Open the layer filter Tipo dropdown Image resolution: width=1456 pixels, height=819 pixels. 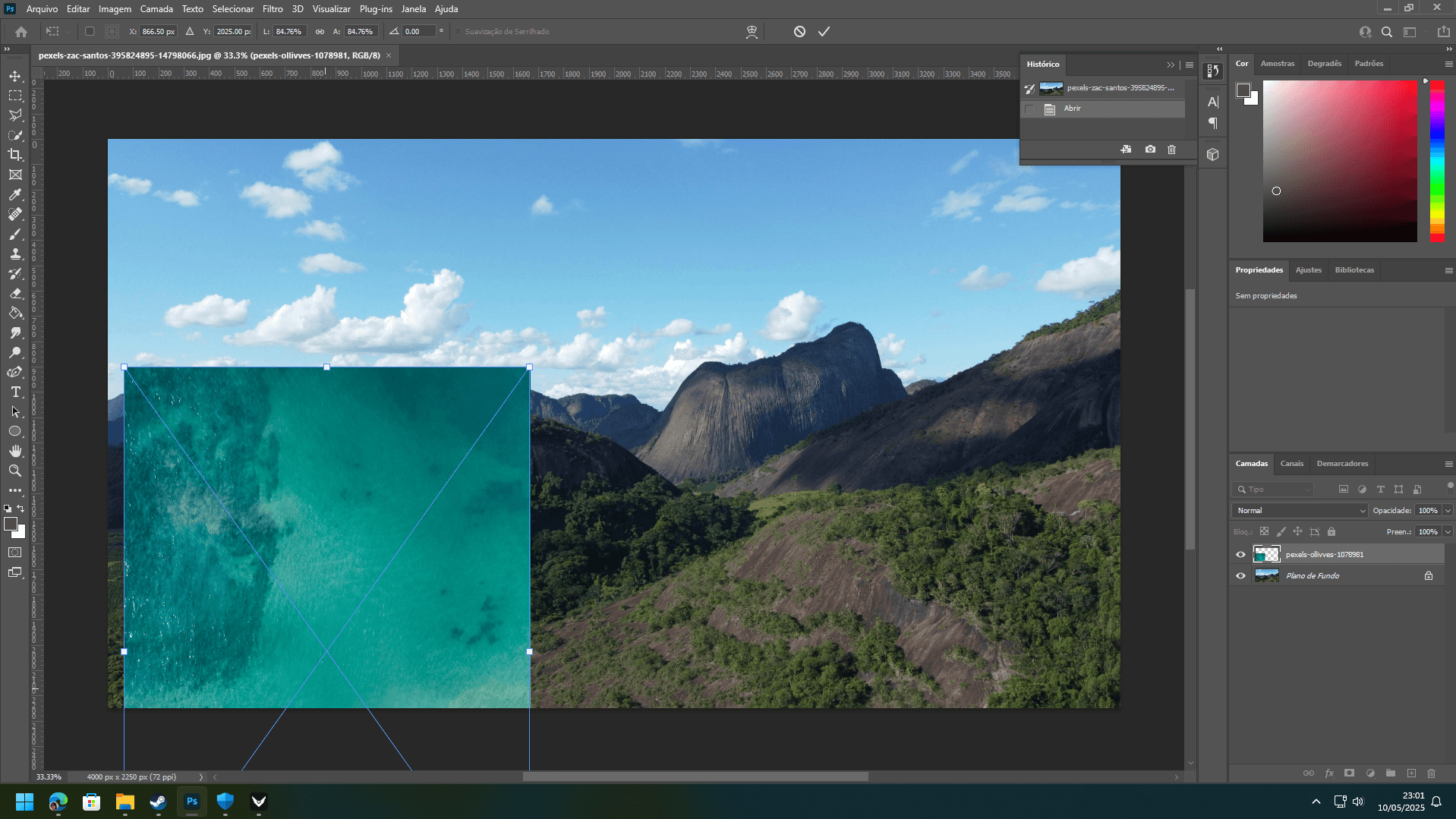pyautogui.click(x=1273, y=490)
